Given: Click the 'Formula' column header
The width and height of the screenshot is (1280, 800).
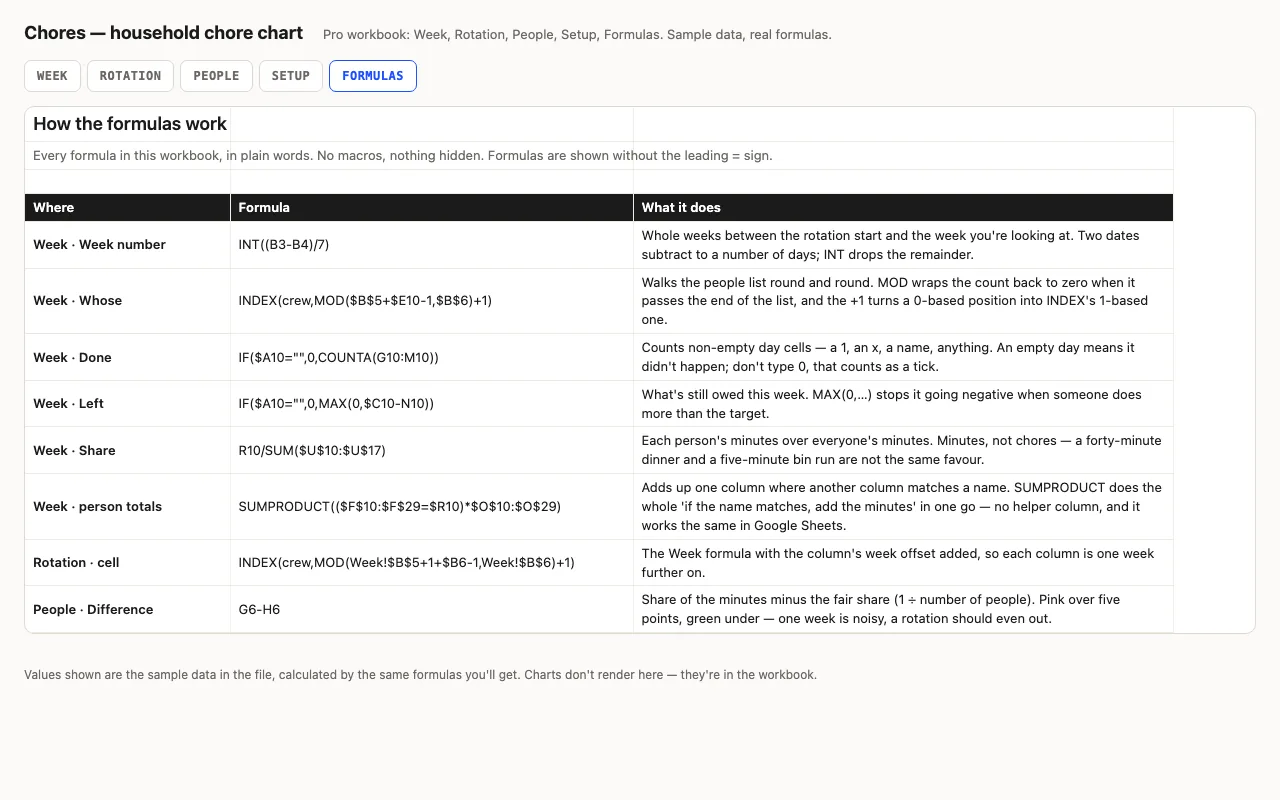Looking at the screenshot, I should coord(432,207).
